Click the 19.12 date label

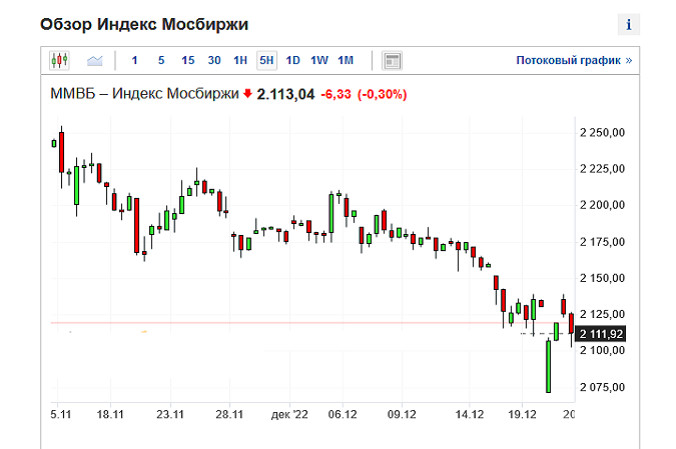522,414
